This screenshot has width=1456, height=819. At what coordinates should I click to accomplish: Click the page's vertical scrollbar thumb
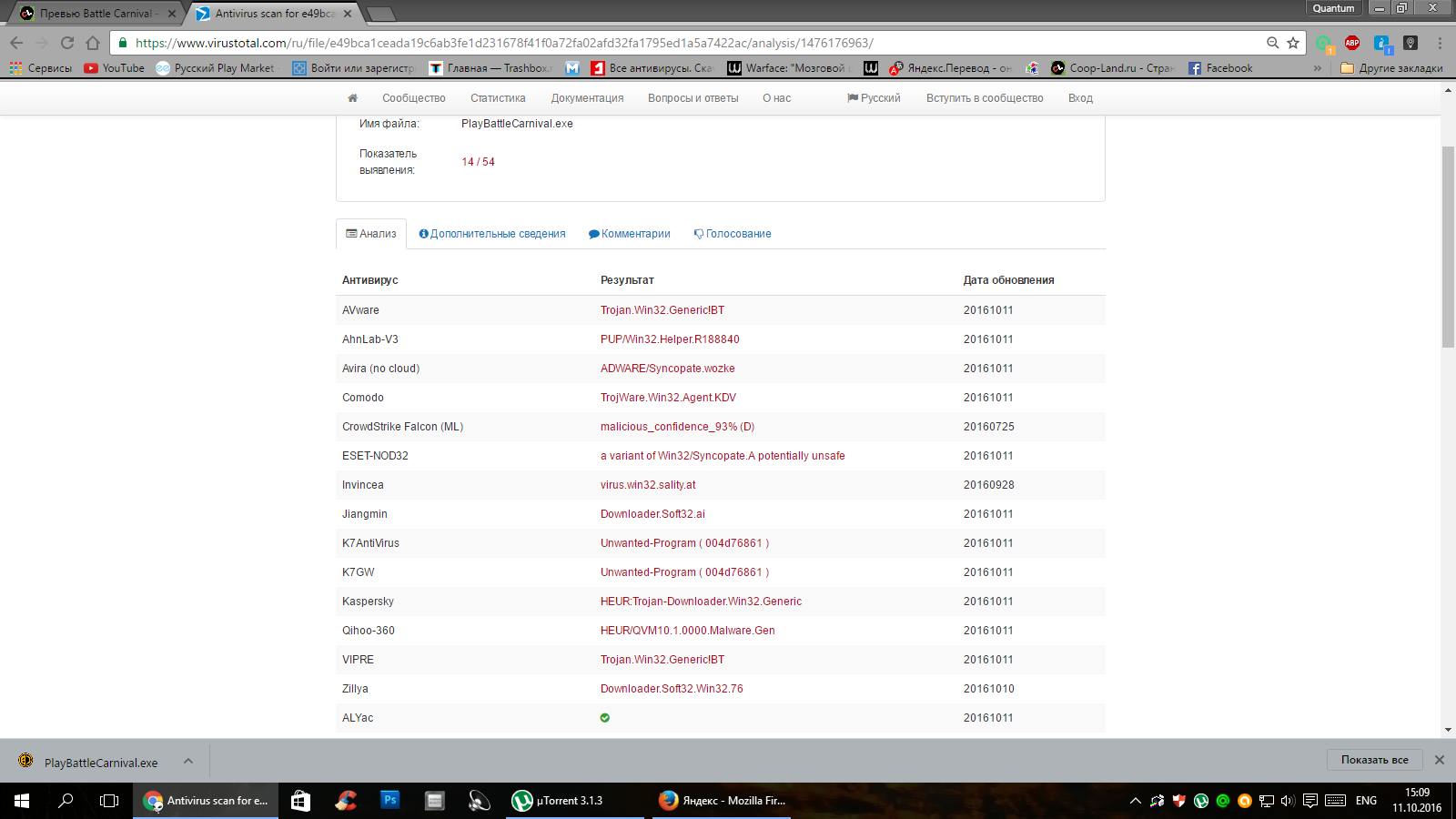click(1448, 246)
